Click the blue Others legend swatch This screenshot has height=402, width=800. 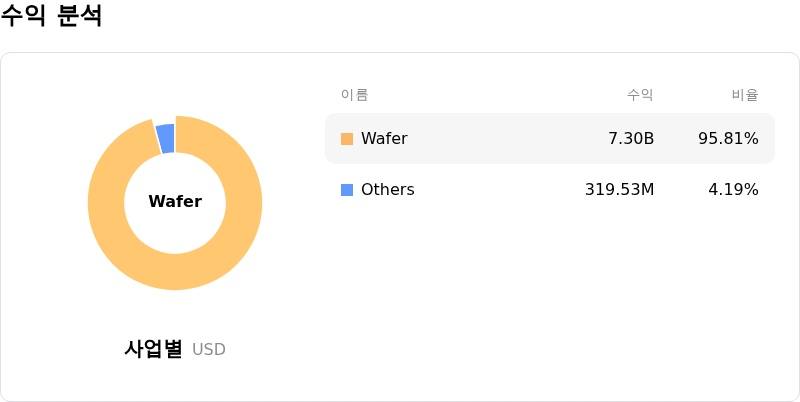[x=347, y=190]
